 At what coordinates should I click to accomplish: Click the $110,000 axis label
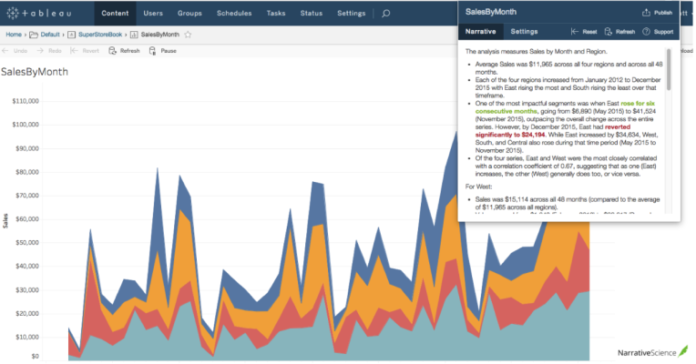pos(26,101)
